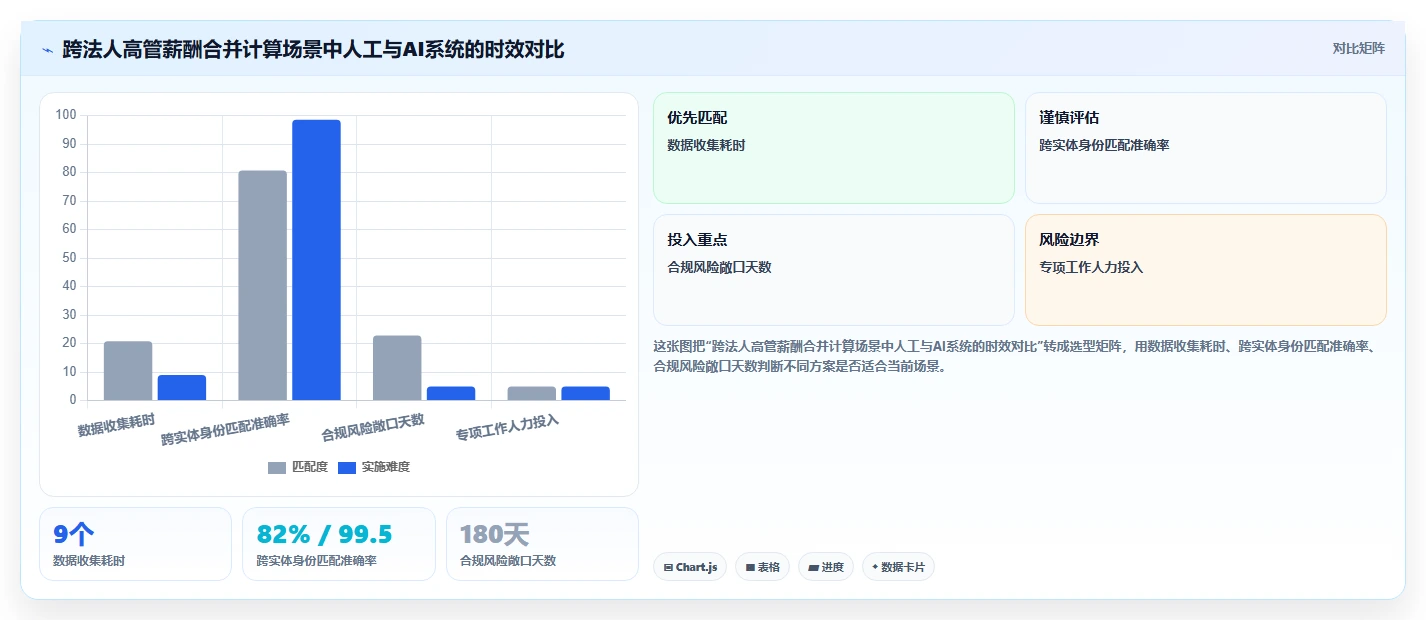Select the 9个 data card
Image resolution: width=1426 pixels, height=620 pixels.
pyautogui.click(x=135, y=544)
